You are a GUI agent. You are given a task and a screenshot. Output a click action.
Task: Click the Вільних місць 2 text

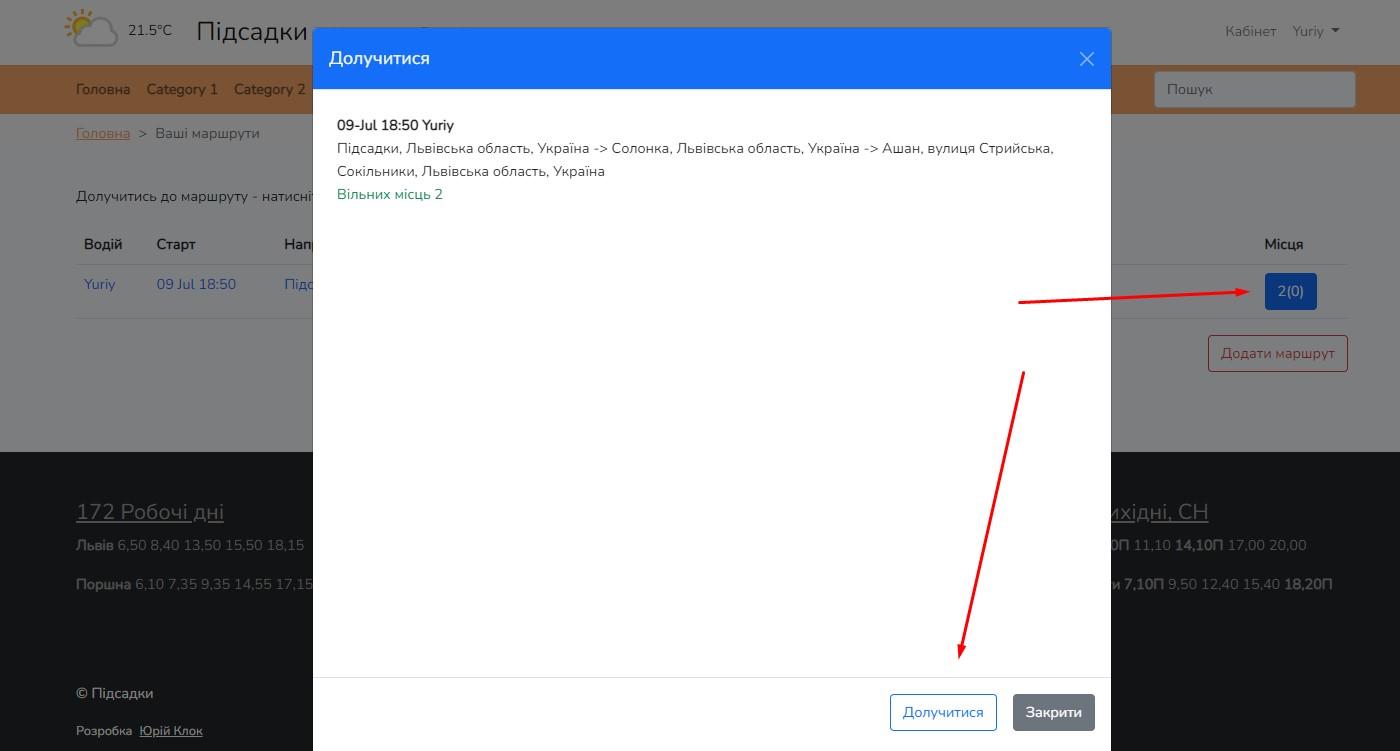click(390, 194)
